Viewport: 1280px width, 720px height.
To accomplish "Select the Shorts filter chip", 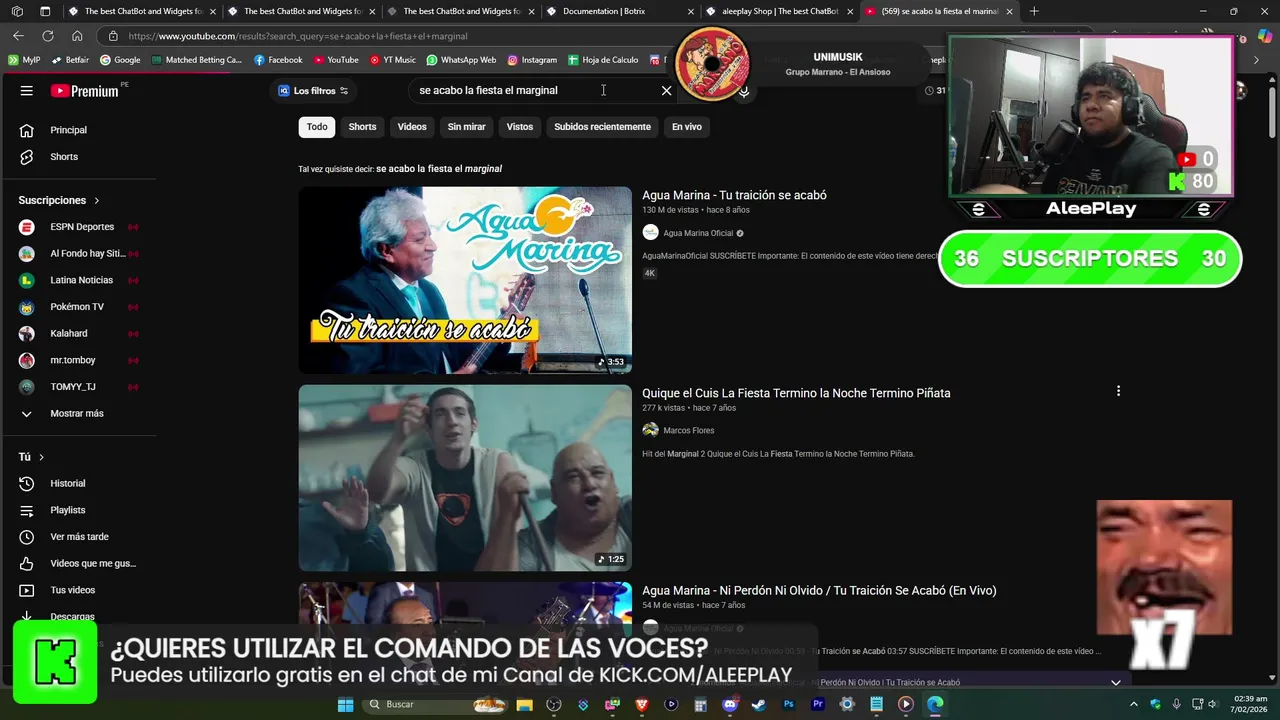I will [362, 127].
